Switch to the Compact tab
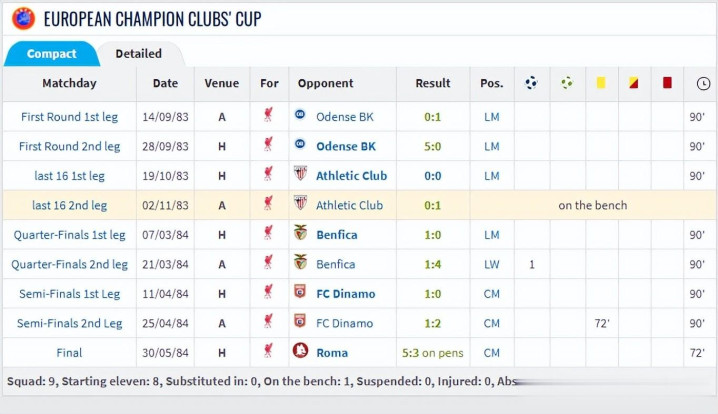The height and width of the screenshot is (414, 718). (51, 54)
